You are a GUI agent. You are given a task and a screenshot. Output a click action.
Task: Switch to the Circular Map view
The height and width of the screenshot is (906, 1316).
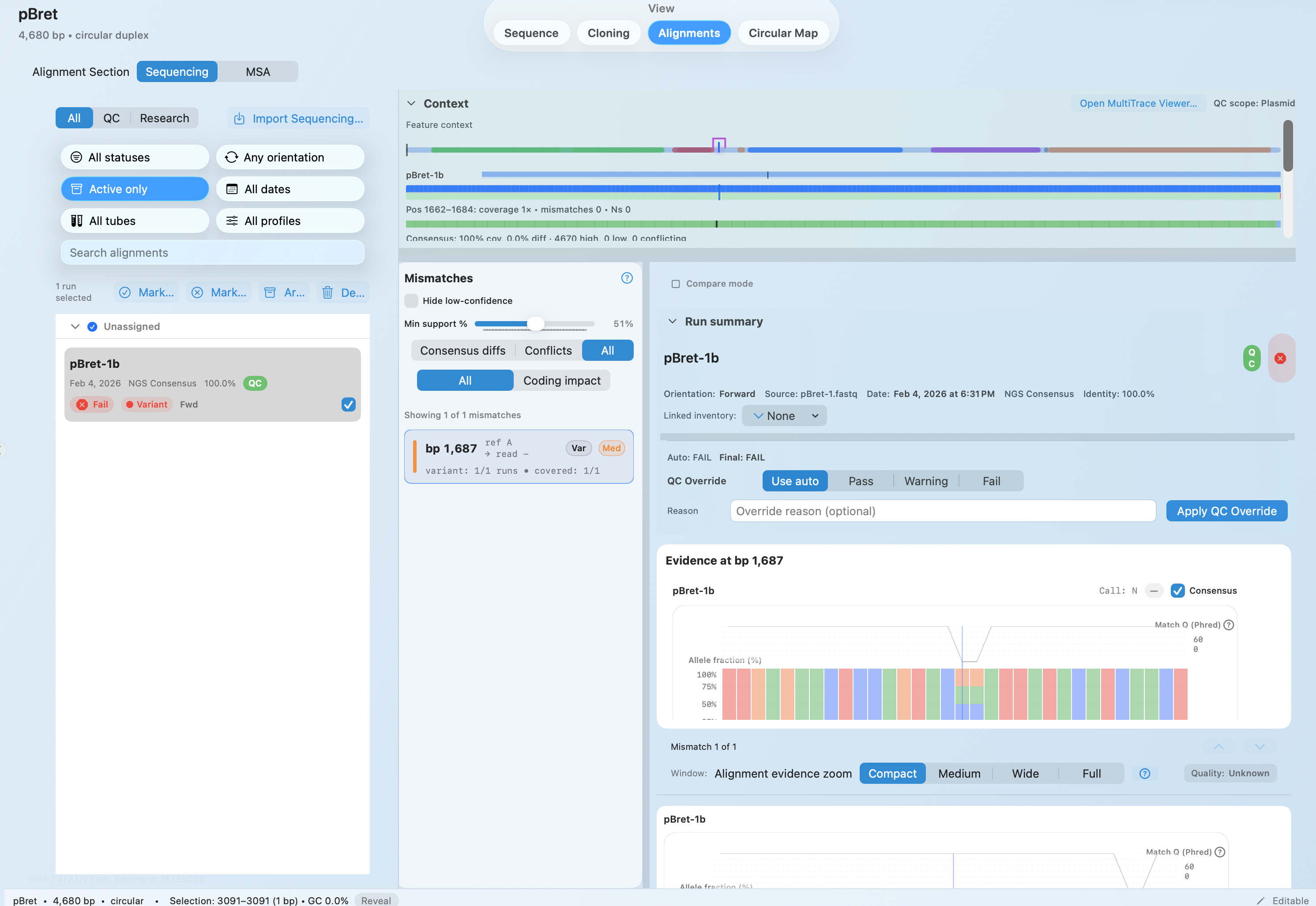pyautogui.click(x=783, y=32)
